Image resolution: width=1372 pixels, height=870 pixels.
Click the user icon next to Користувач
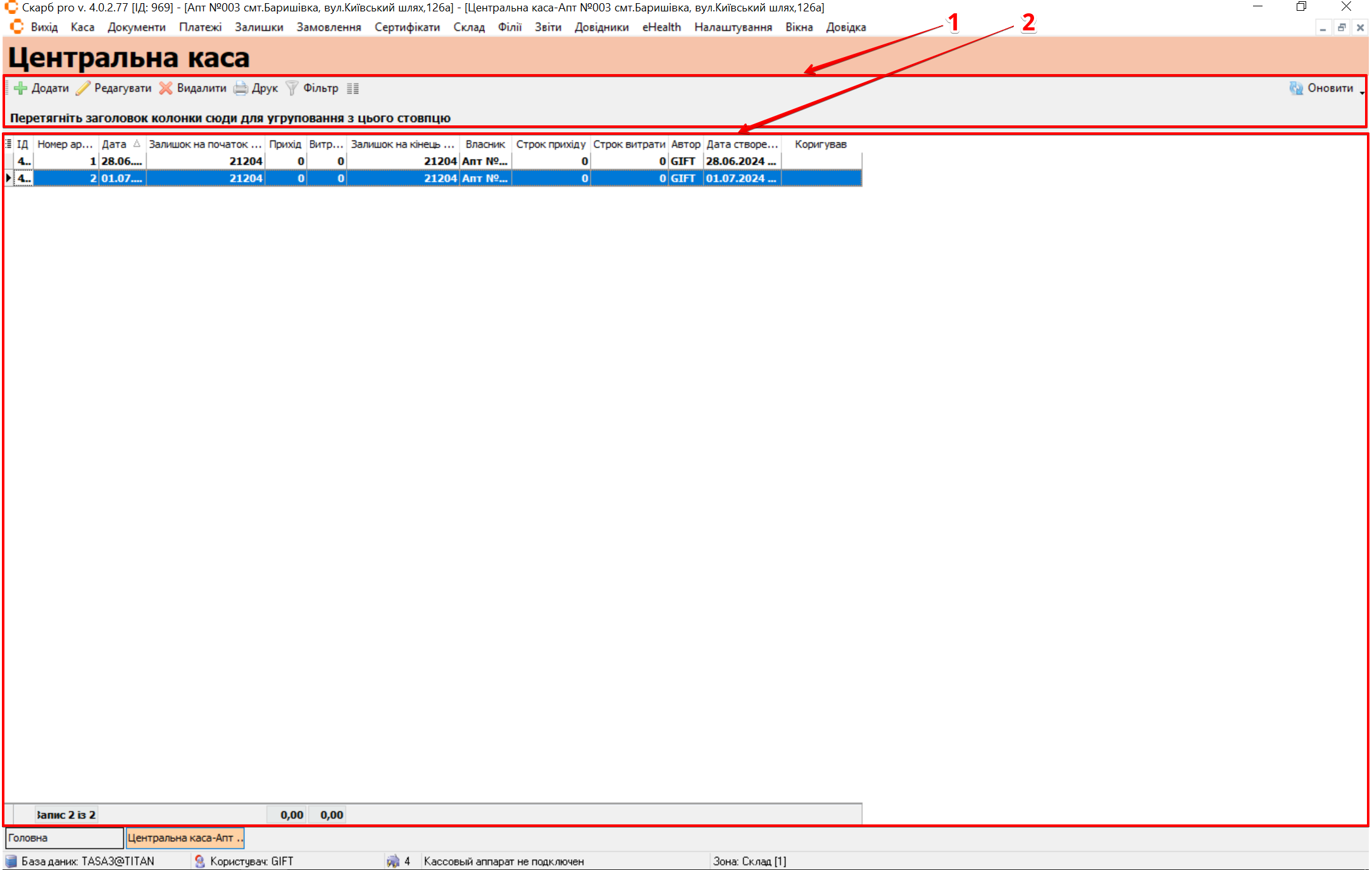[199, 861]
